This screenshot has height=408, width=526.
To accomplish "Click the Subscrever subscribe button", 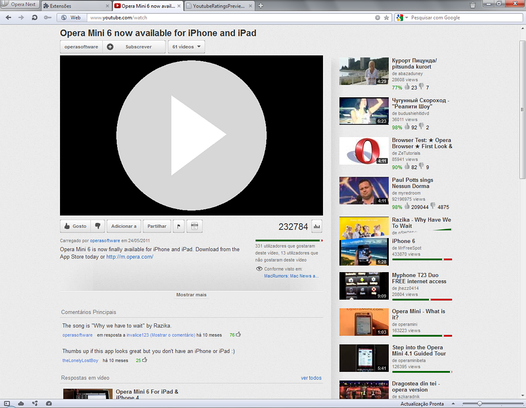I will pyautogui.click(x=134, y=47).
